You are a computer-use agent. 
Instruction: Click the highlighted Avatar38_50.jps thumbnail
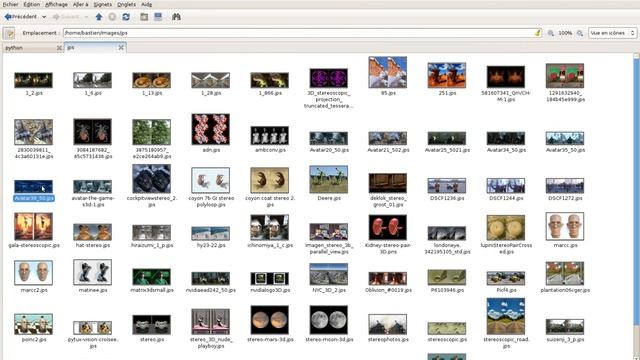33,187
